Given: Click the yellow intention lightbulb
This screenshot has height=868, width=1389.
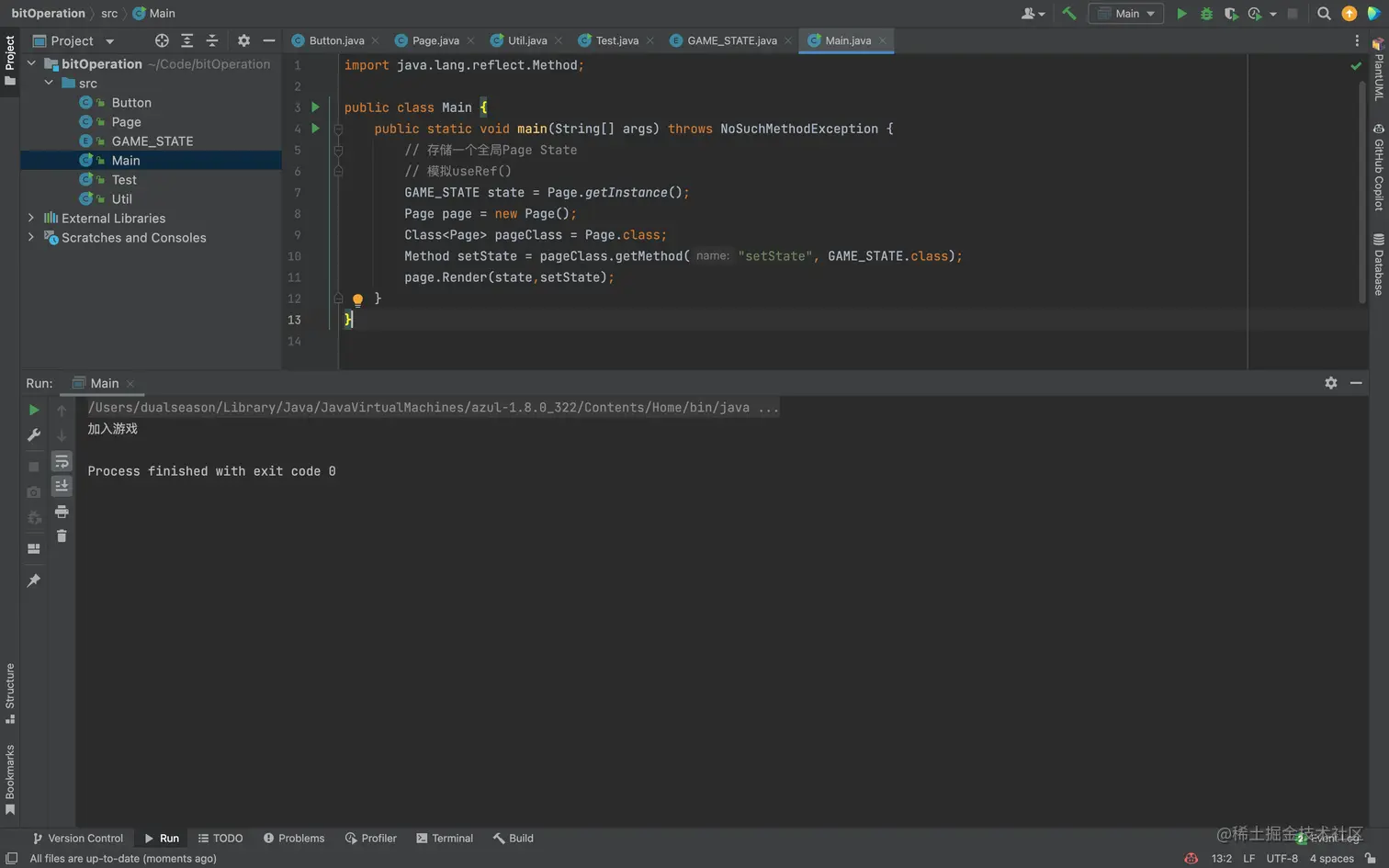Looking at the screenshot, I should 357,299.
